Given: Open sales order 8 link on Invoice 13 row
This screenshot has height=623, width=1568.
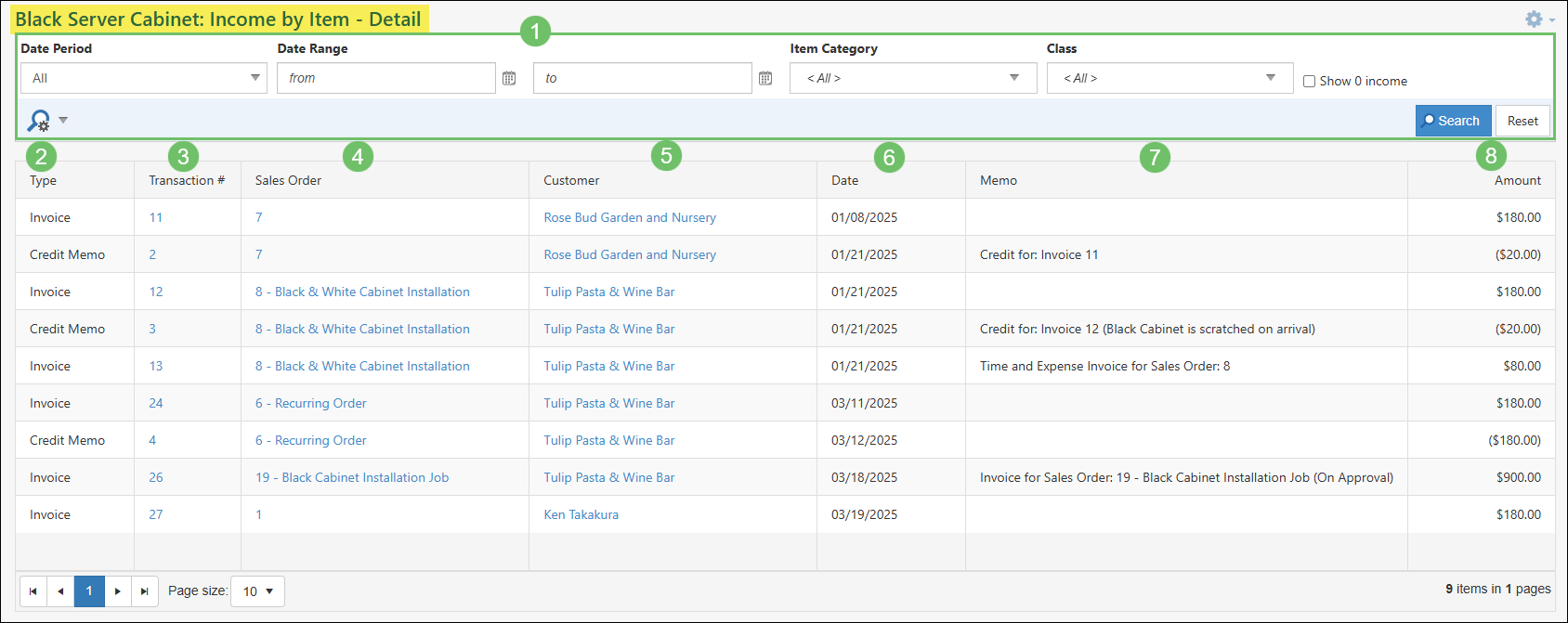Looking at the screenshot, I should coord(362,366).
